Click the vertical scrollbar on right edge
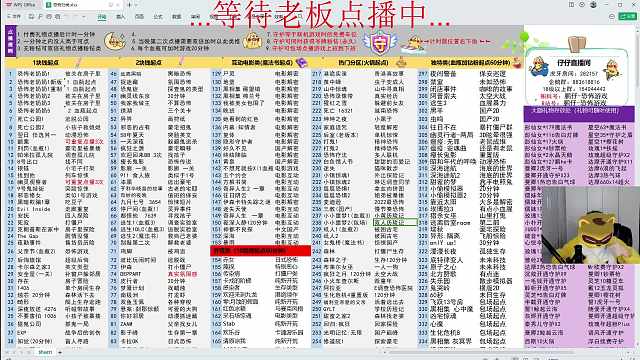 pos(638,188)
